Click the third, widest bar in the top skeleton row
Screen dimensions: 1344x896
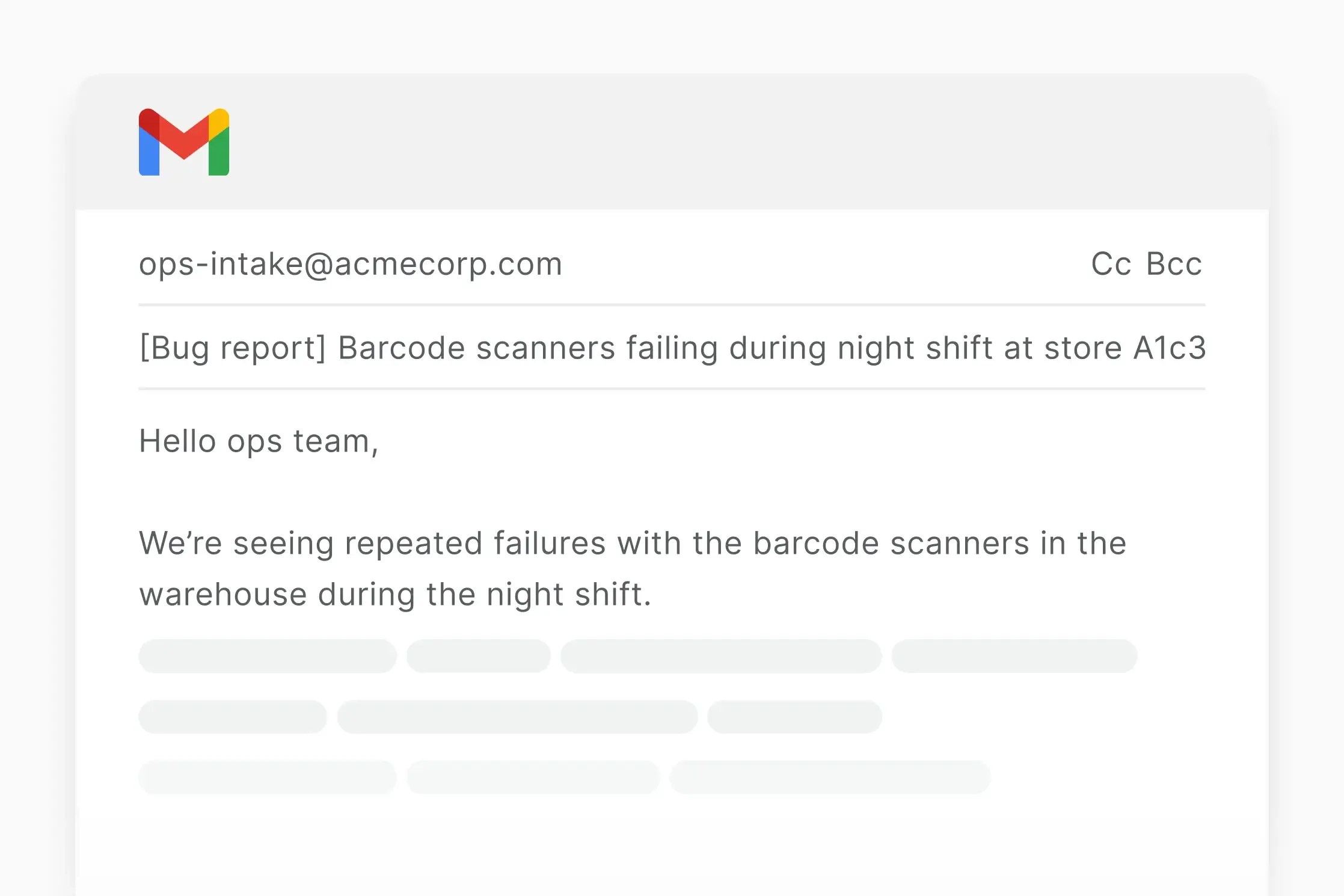tap(721, 656)
